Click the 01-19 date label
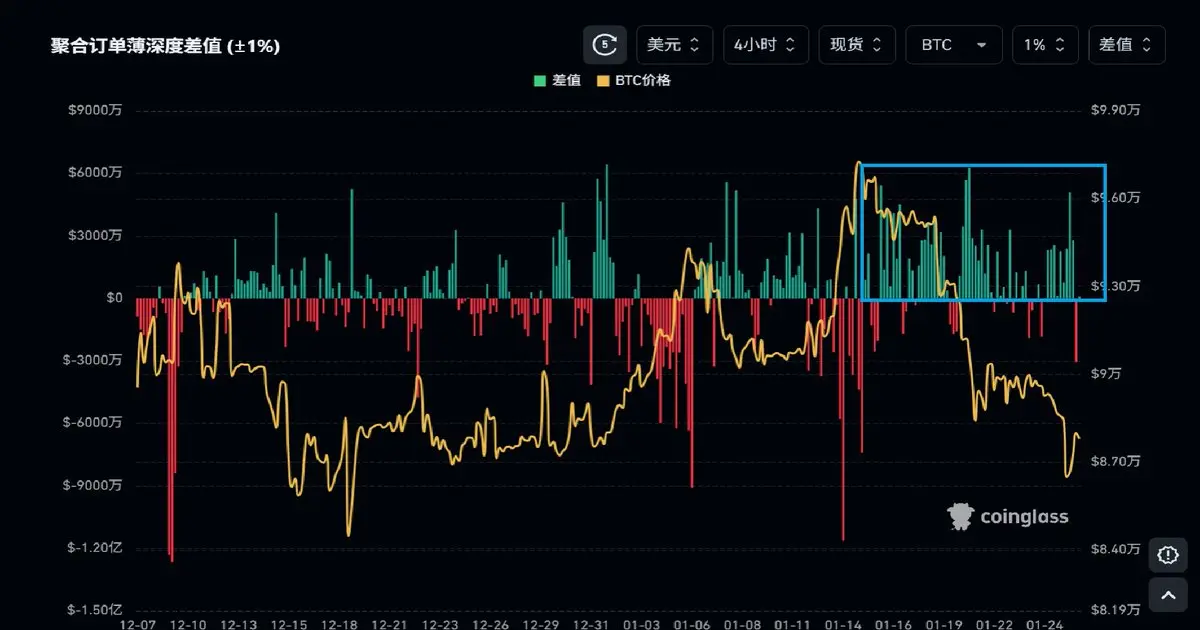 [x=943, y=624]
